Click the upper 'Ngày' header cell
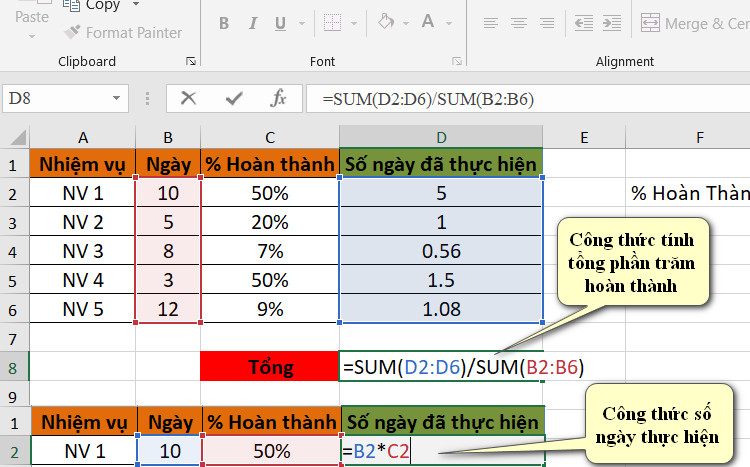The width and height of the screenshot is (750, 467). click(168, 164)
